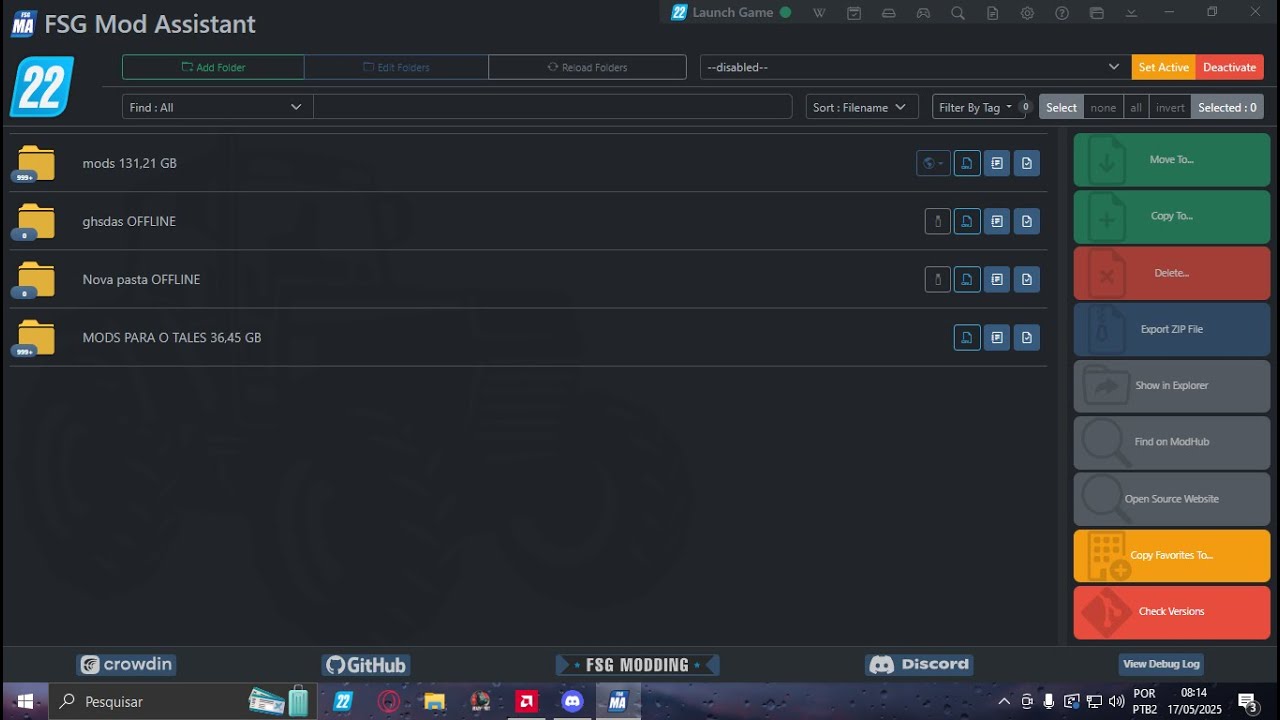The height and width of the screenshot is (720, 1280).
Task: Click Find on ModHub button
Action: (1172, 442)
